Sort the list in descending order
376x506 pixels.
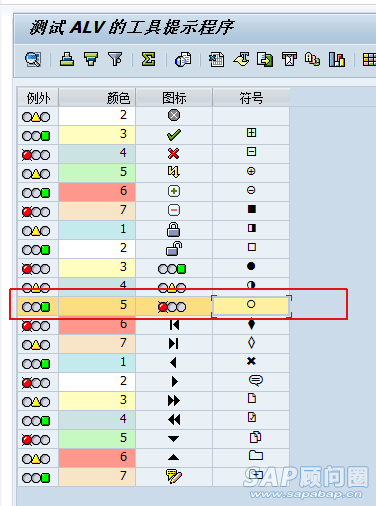coord(91,60)
